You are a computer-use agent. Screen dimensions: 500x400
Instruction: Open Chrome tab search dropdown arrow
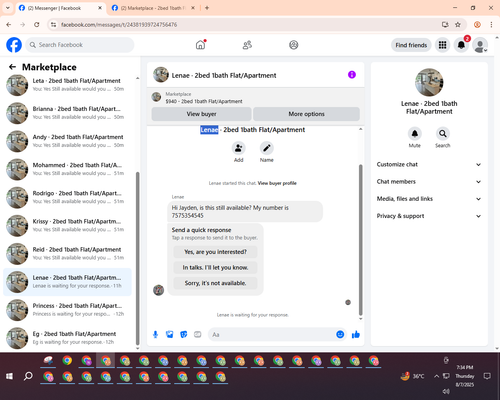(x=8, y=8)
